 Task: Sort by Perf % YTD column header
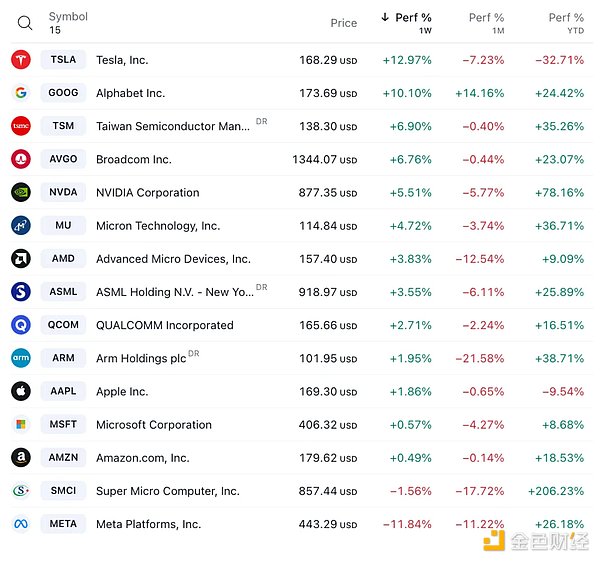tap(566, 18)
